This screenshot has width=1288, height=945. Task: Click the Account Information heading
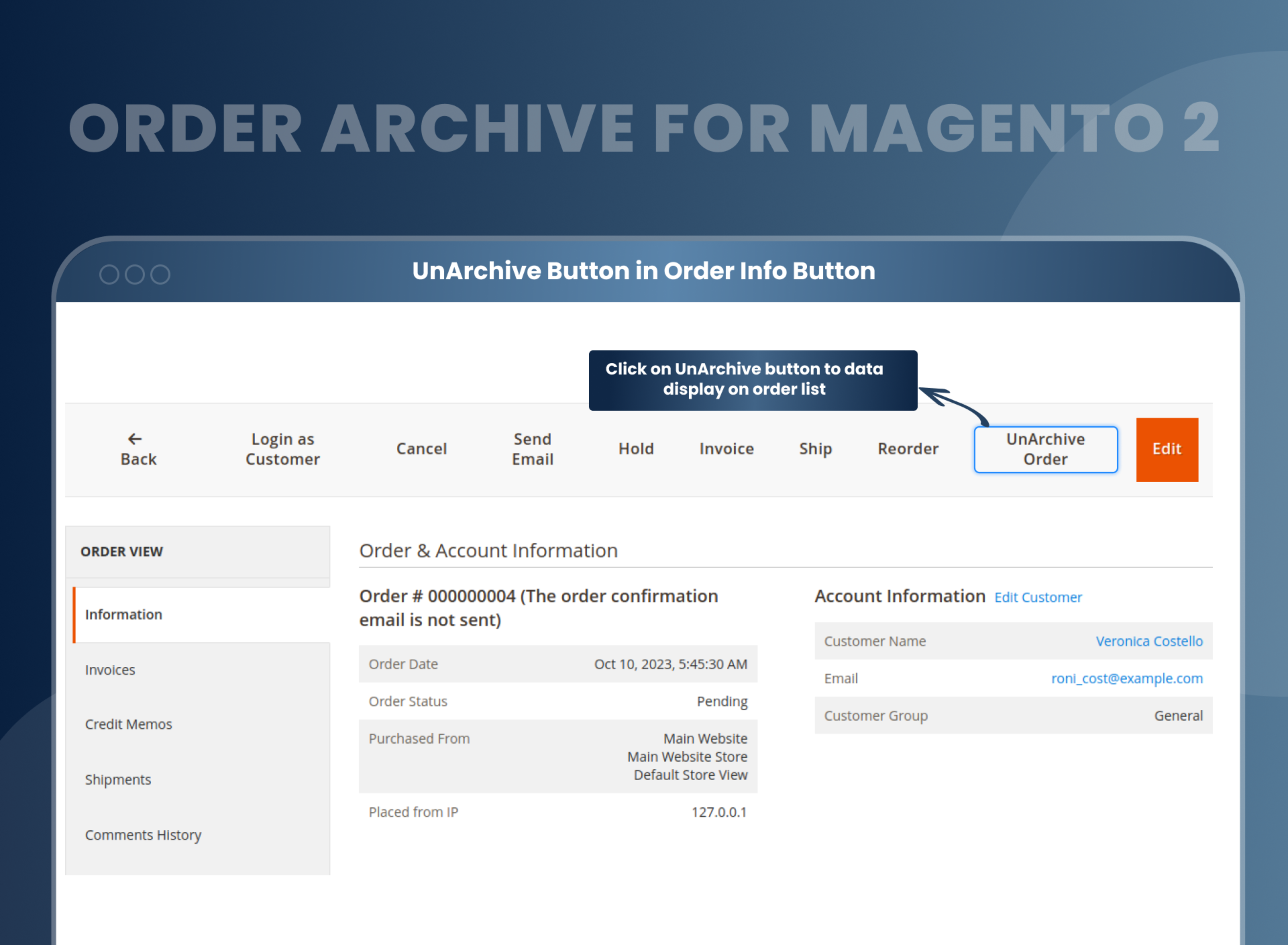900,596
